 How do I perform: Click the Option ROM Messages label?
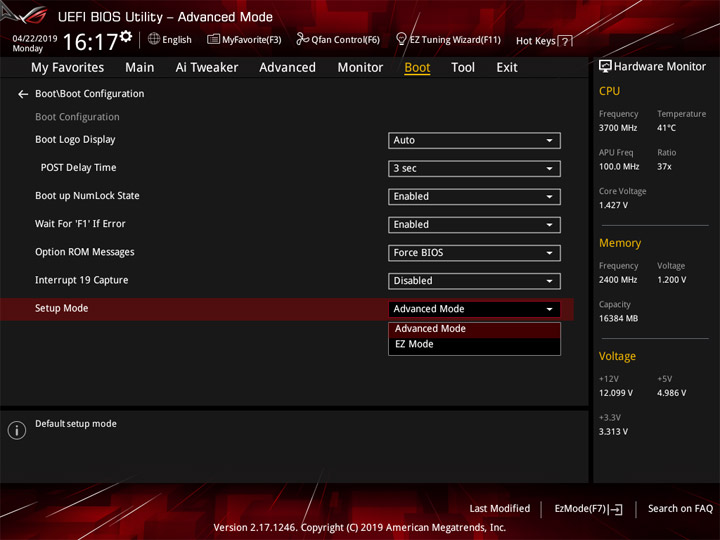[x=85, y=252]
